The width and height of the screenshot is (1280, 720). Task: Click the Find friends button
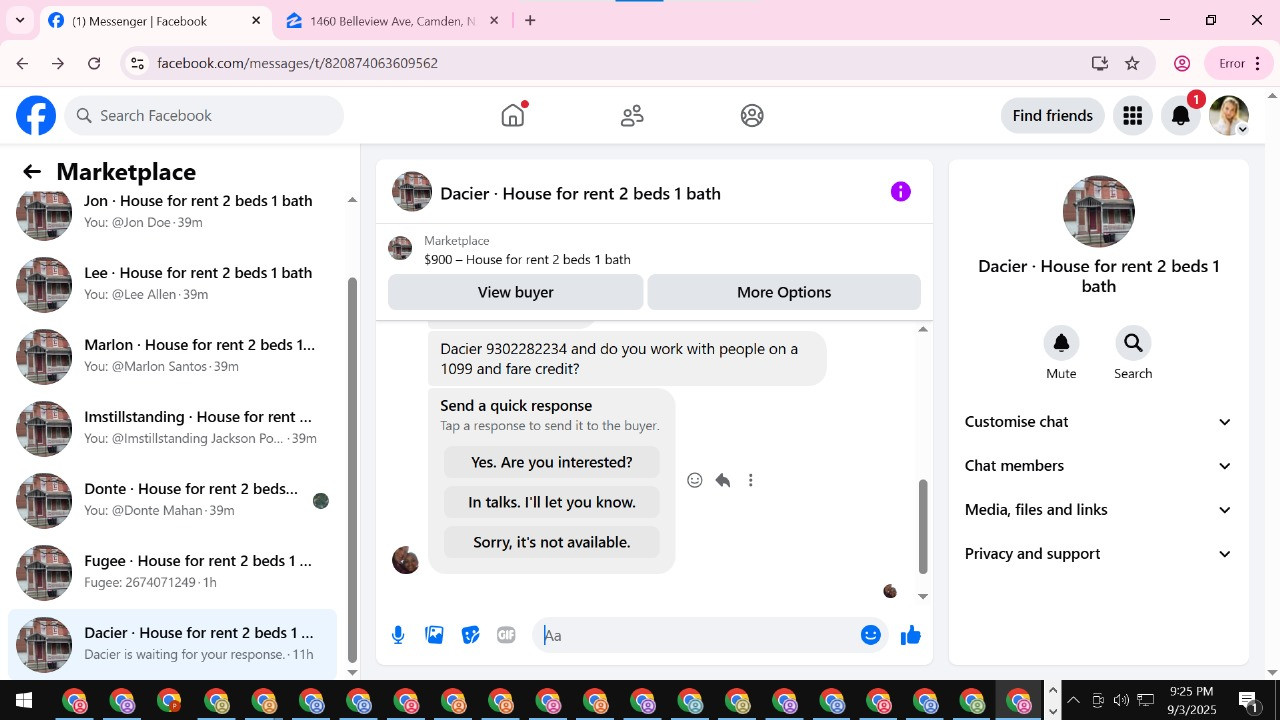1053,116
